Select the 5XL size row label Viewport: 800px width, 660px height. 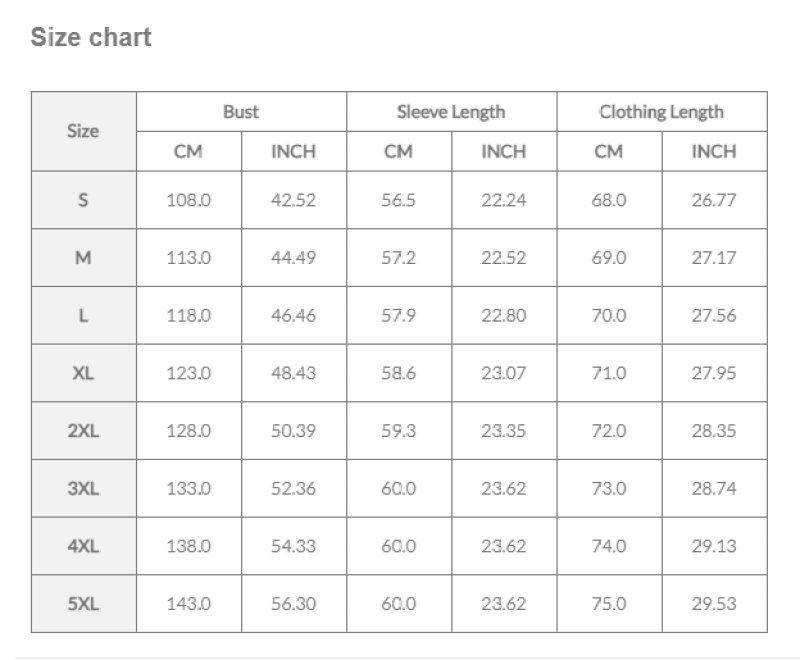click(83, 603)
